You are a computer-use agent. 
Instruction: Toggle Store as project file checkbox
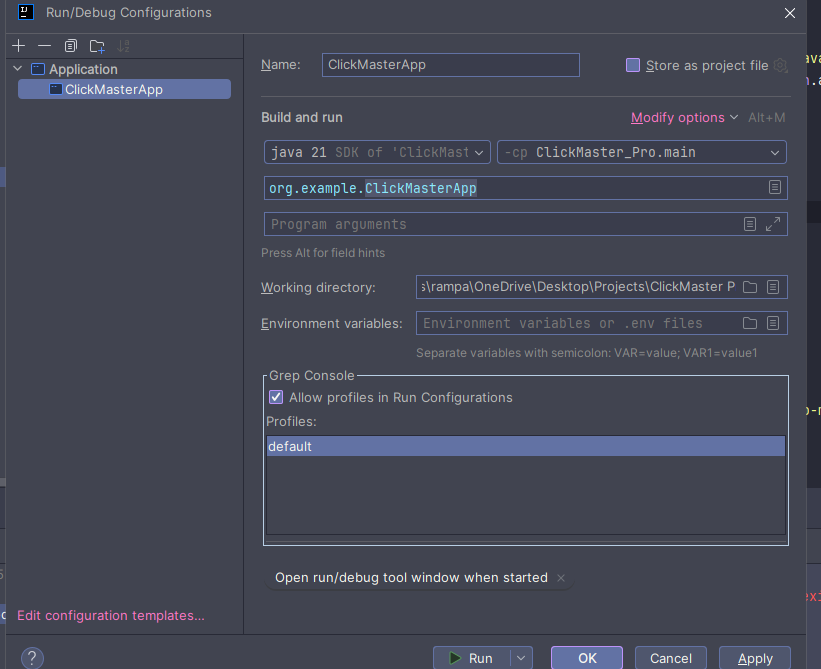[x=633, y=65]
